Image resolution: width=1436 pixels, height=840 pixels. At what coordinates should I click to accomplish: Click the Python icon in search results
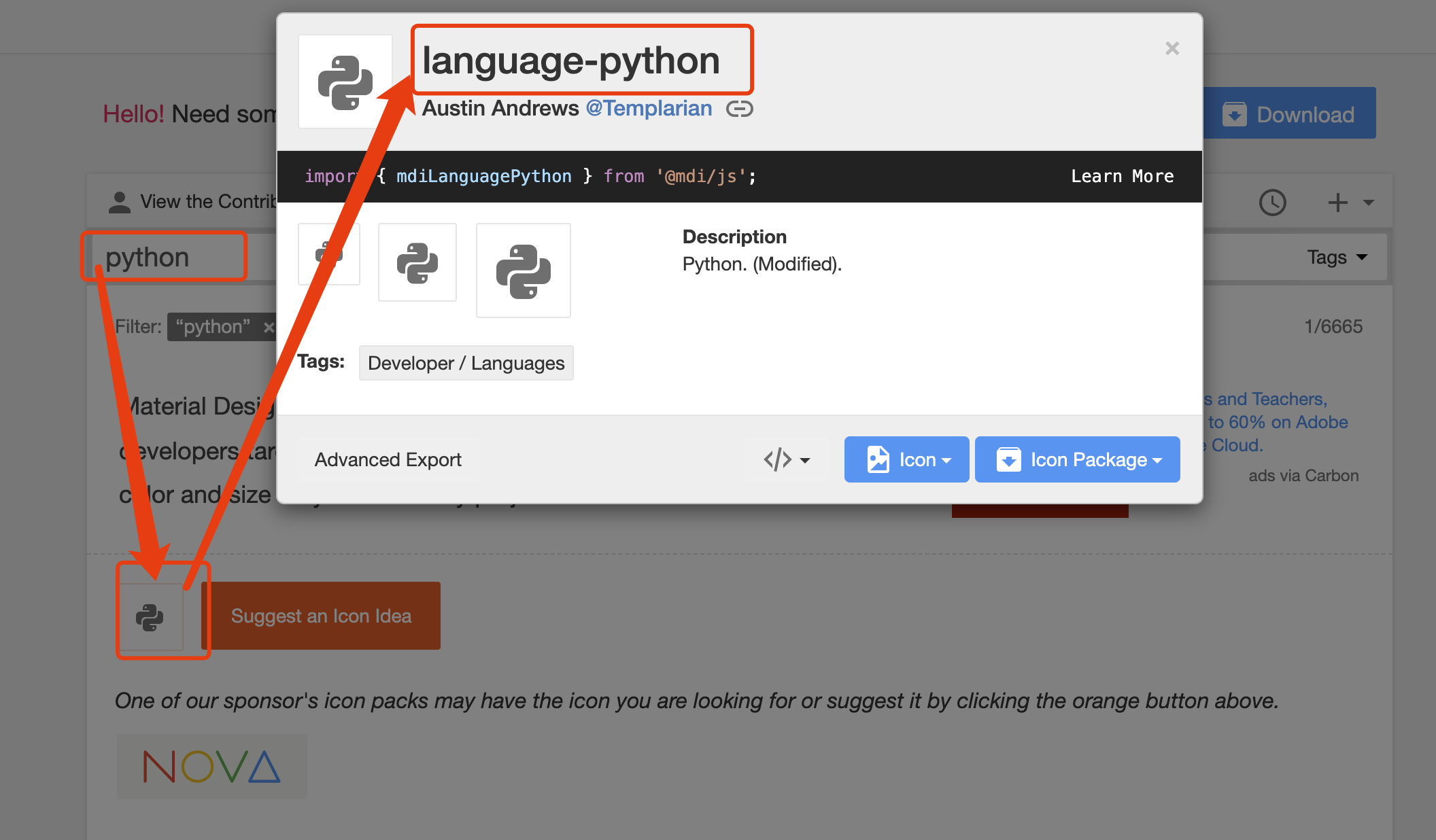pyautogui.click(x=150, y=617)
